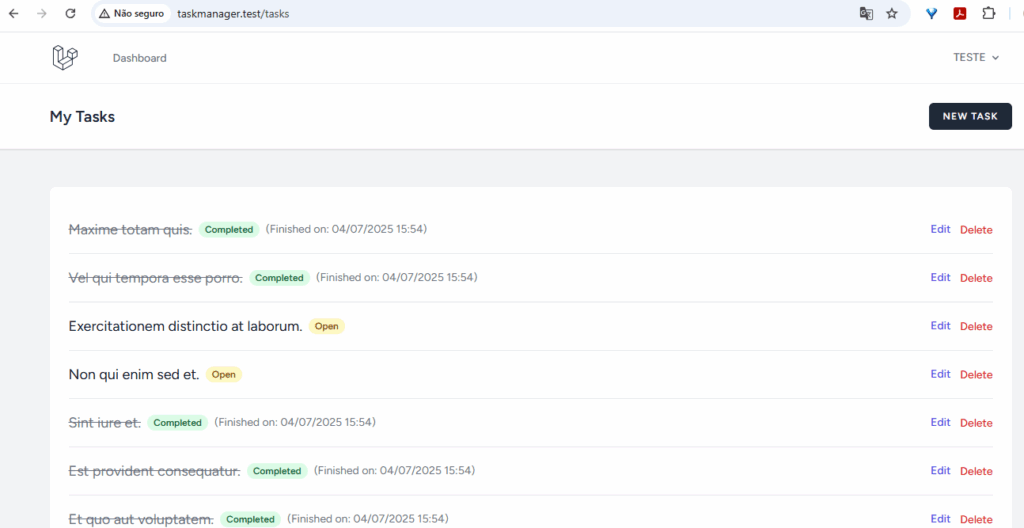Screen dimensions: 1024x528
Task: Click Open badge on Non qui enim
Action: [224, 374]
